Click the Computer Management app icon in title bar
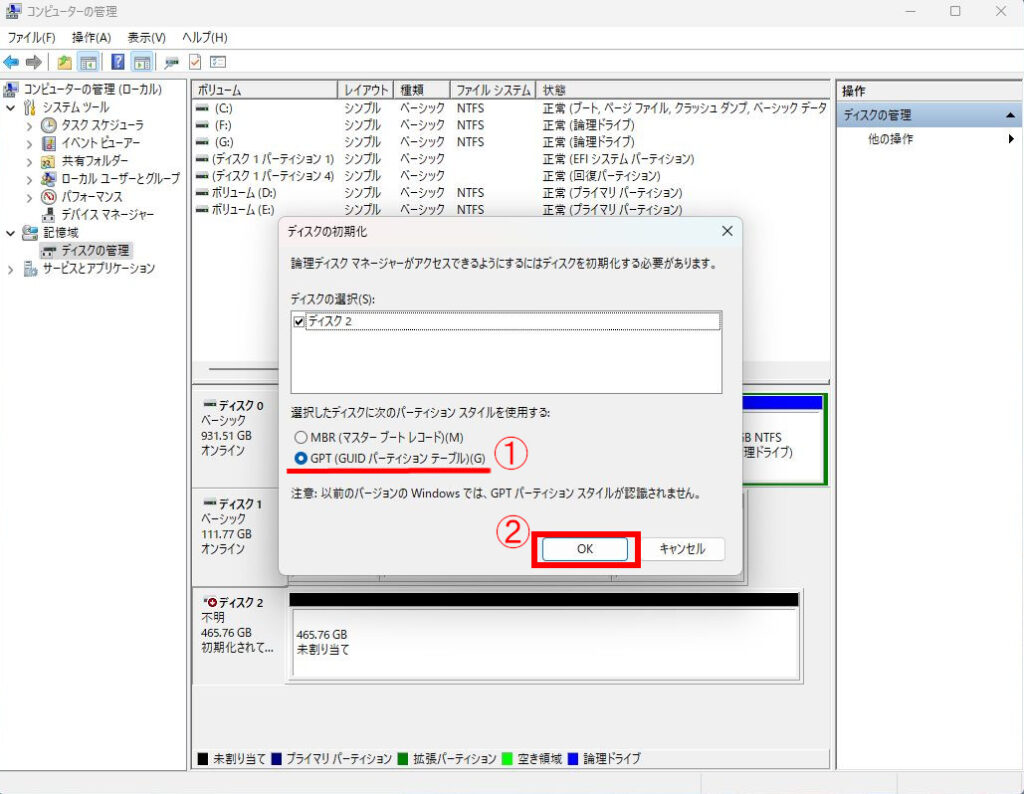1024x794 pixels. (x=12, y=11)
